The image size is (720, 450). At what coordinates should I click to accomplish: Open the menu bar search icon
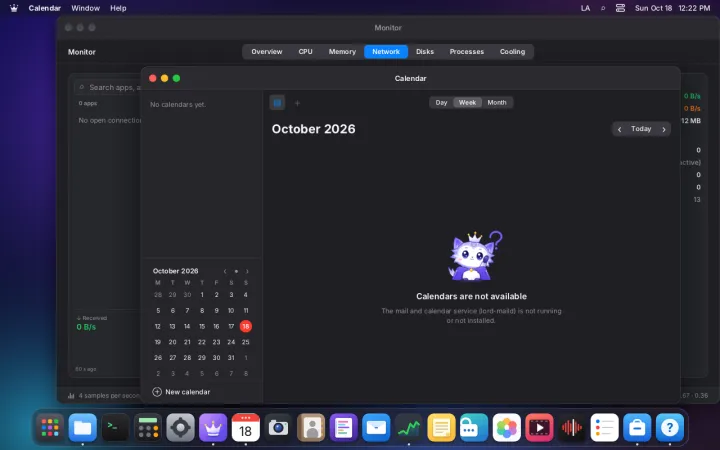click(x=603, y=8)
